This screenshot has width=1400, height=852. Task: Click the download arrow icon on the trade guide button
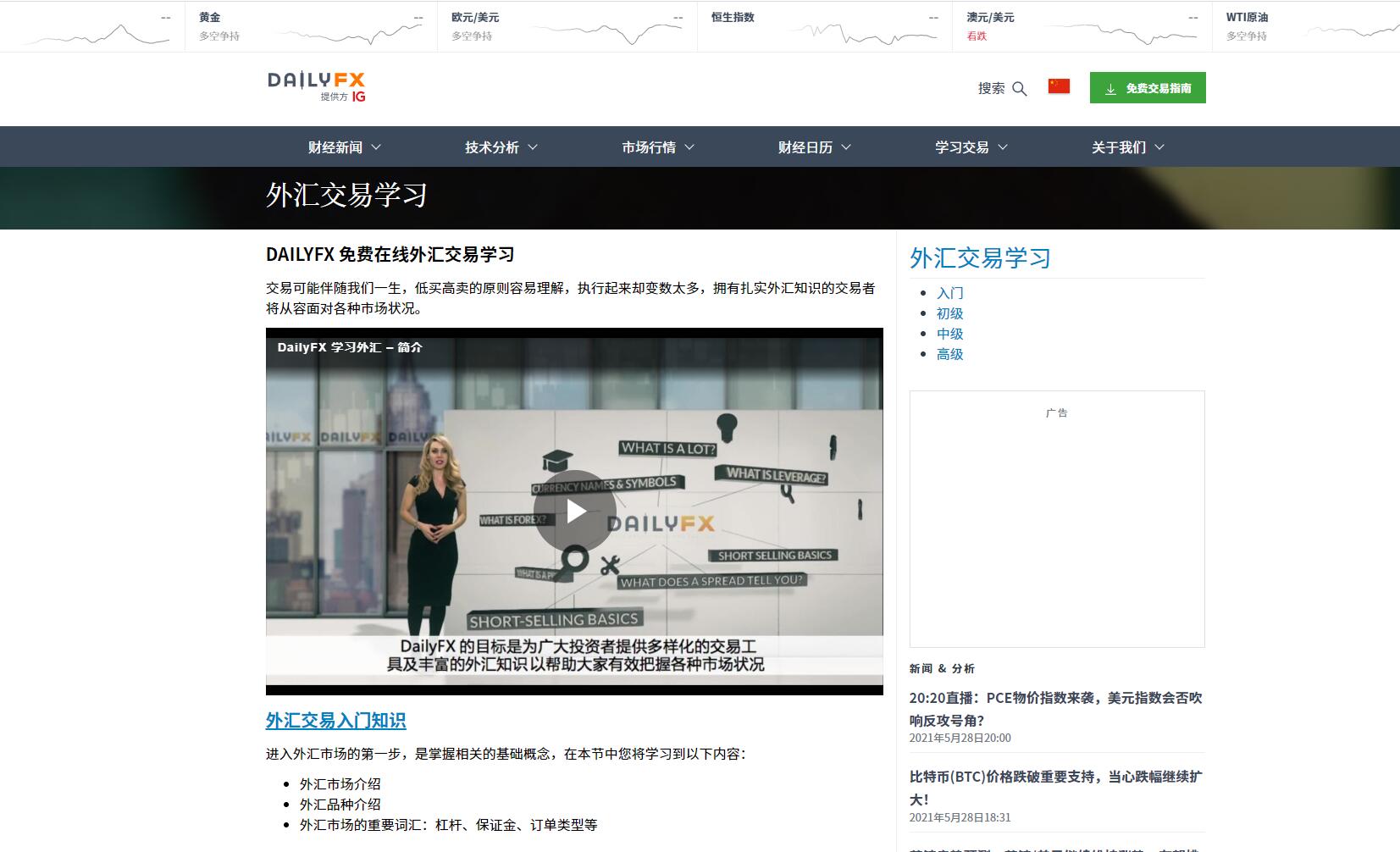1109,87
